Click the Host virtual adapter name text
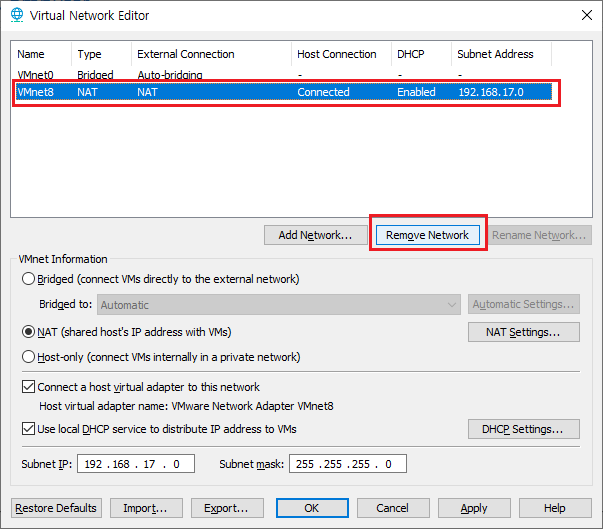This screenshot has width=603, height=529. click(x=186, y=406)
